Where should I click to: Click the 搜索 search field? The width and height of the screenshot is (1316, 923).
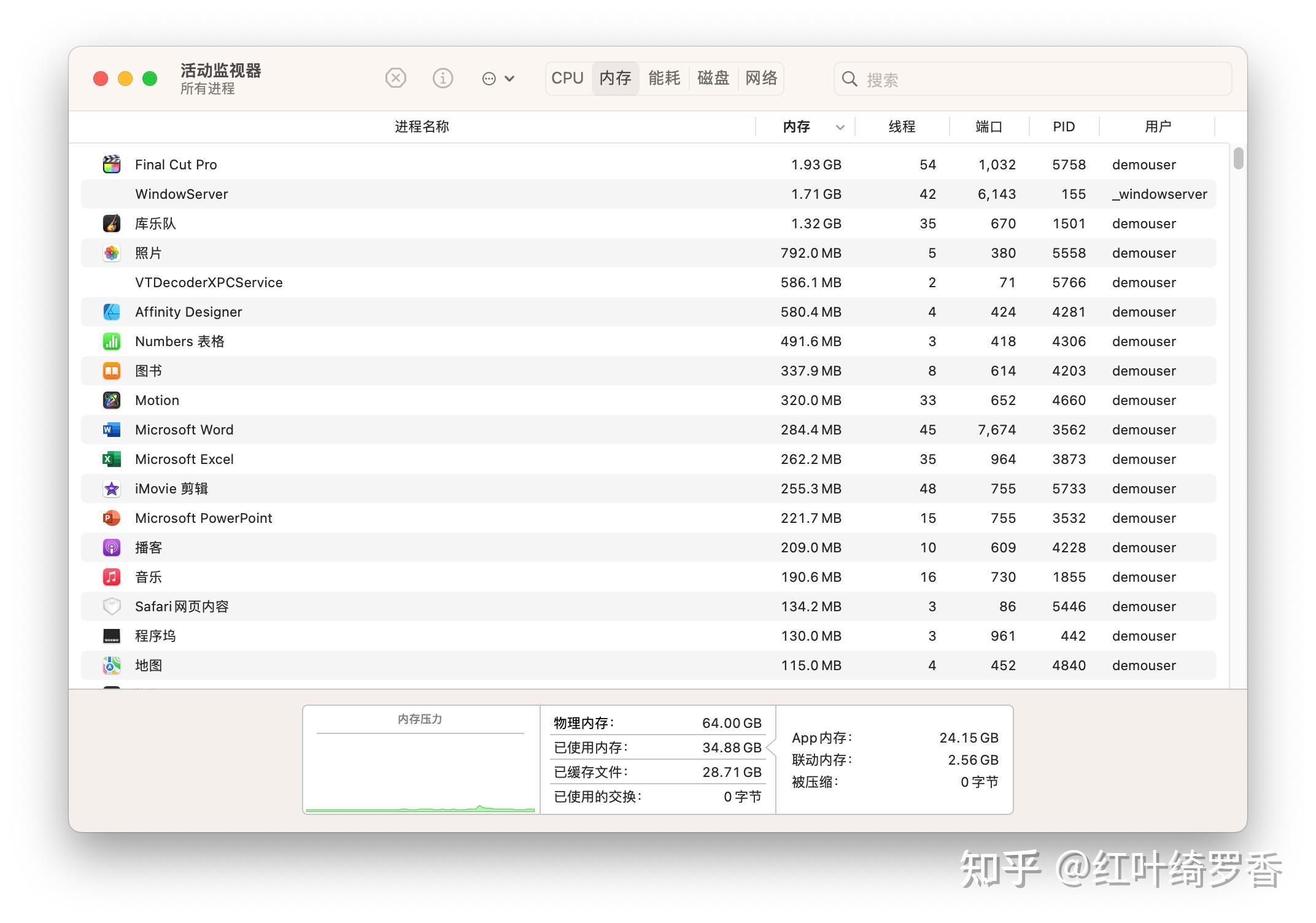(1033, 79)
